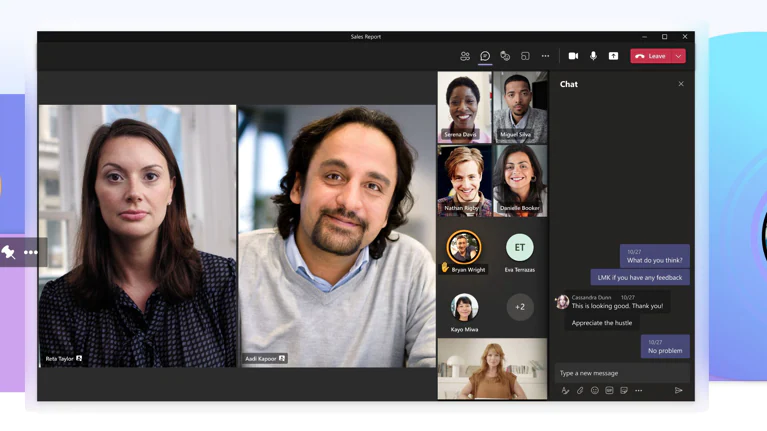Image resolution: width=767 pixels, height=431 pixels.
Task: Open the participants panel icon
Action: pyautogui.click(x=465, y=56)
